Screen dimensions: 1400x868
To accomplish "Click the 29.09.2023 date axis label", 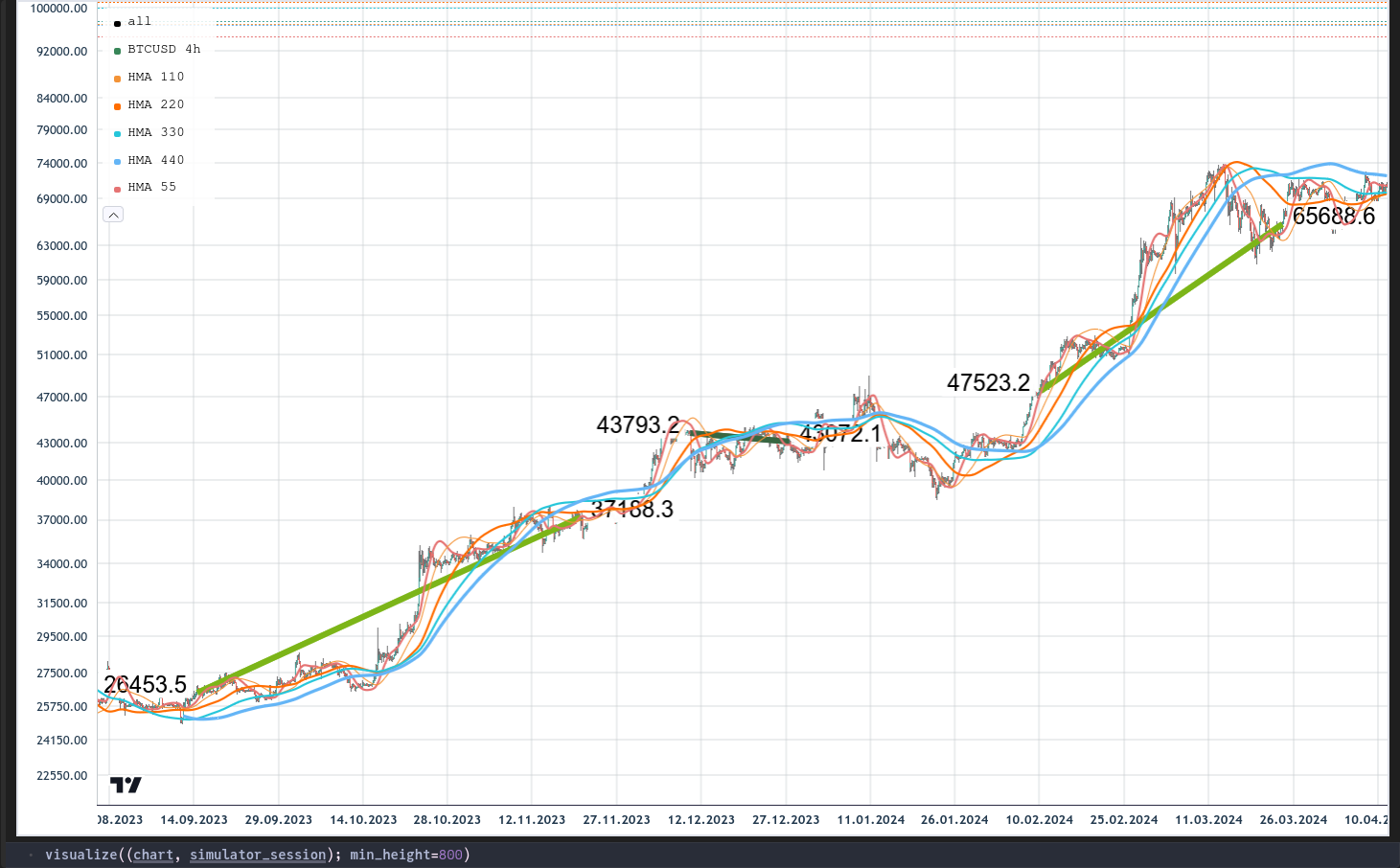I will [x=279, y=820].
